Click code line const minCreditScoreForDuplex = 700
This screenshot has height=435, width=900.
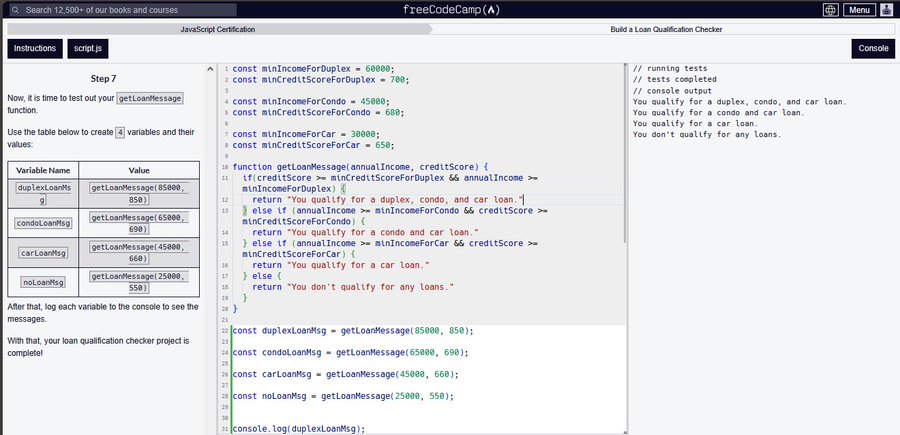[x=321, y=80]
